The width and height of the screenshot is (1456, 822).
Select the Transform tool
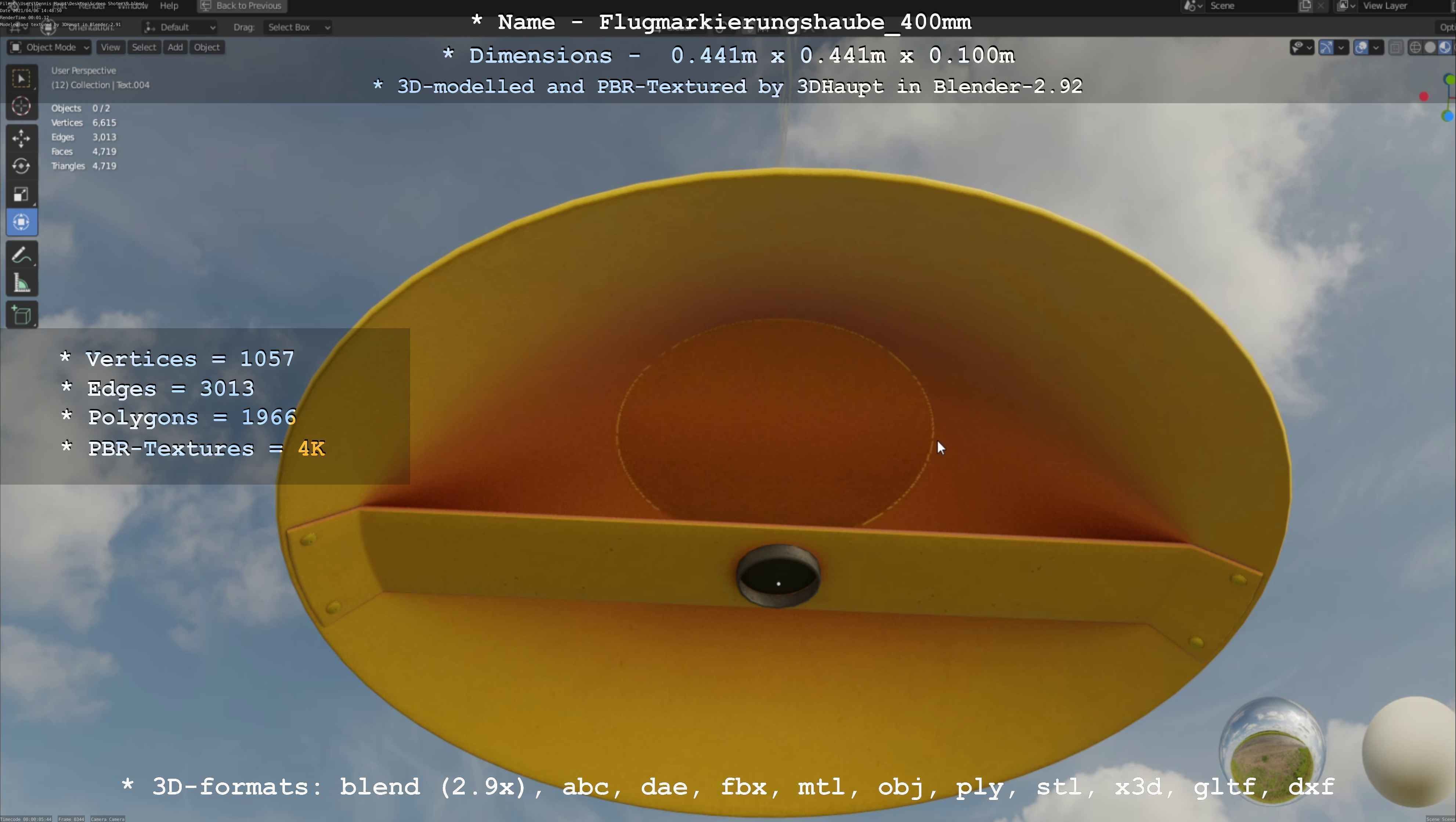[x=21, y=222]
